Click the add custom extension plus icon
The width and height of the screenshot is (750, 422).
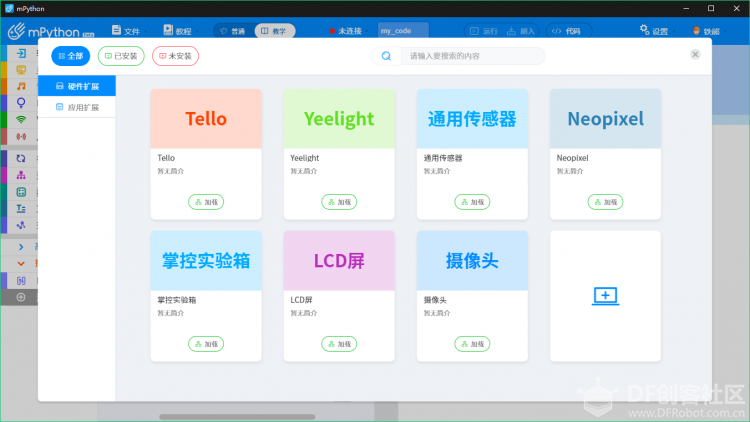[x=606, y=296]
